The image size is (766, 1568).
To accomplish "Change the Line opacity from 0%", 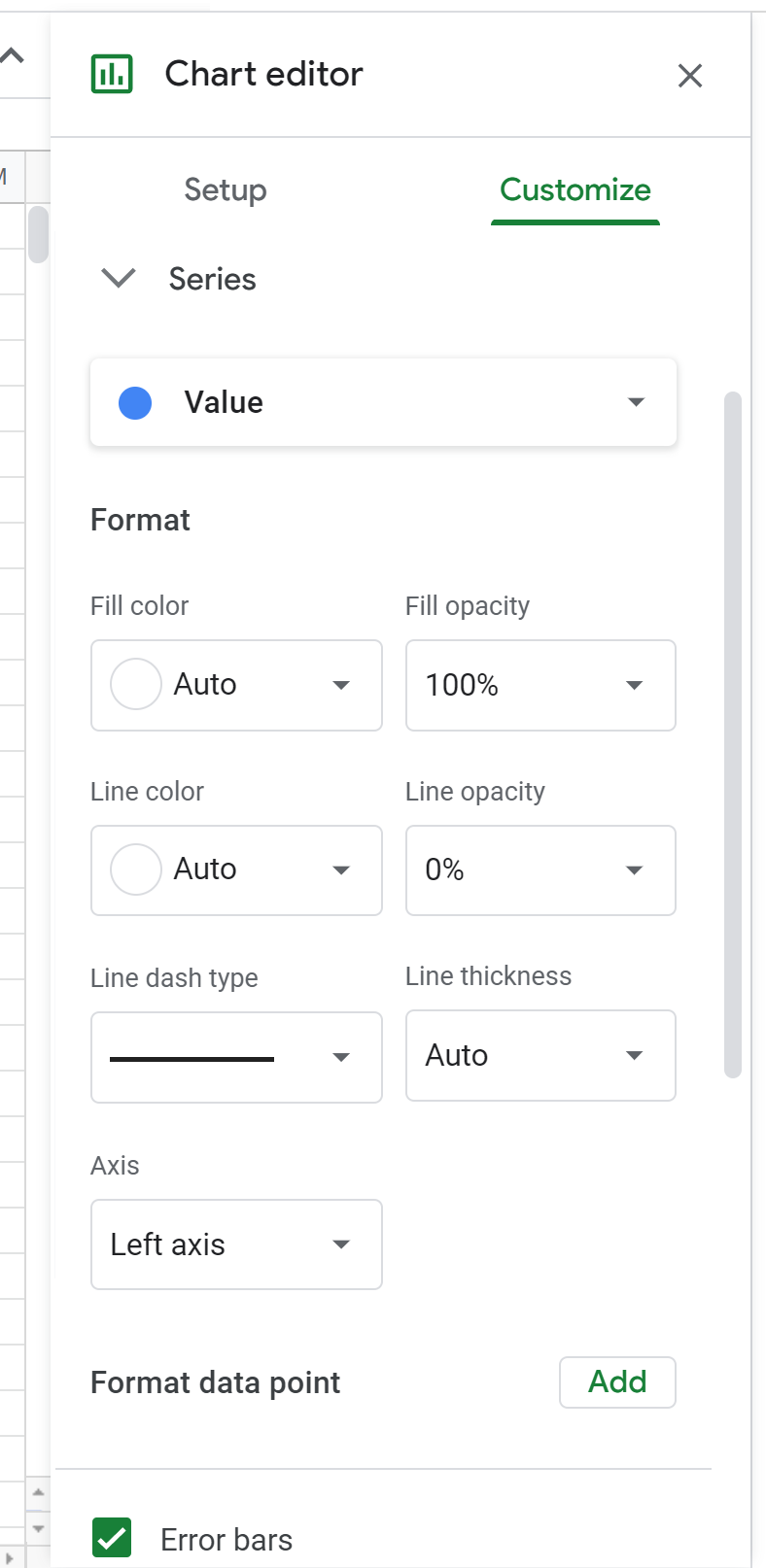I will pyautogui.click(x=540, y=870).
